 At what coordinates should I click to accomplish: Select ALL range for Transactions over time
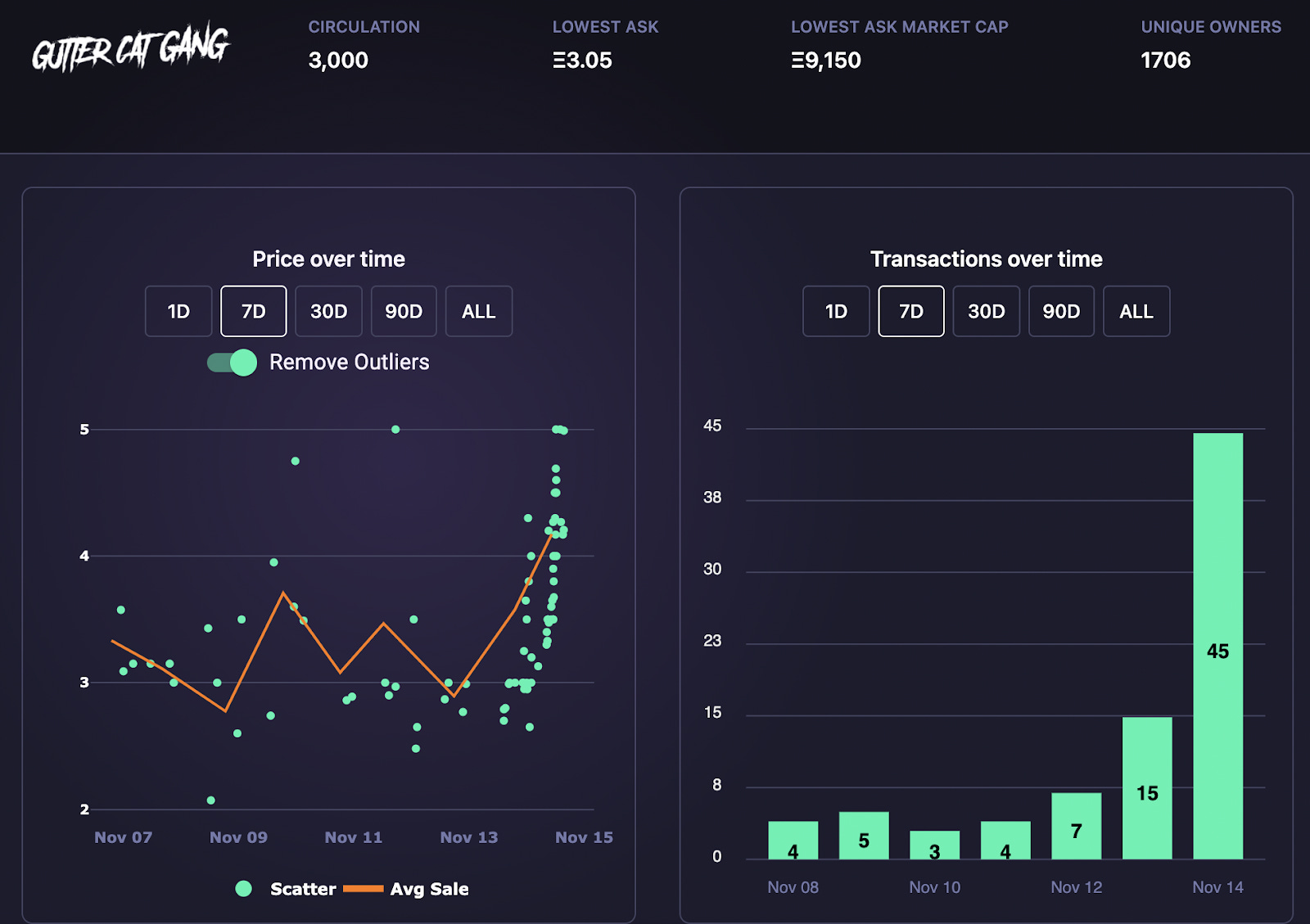(1136, 311)
